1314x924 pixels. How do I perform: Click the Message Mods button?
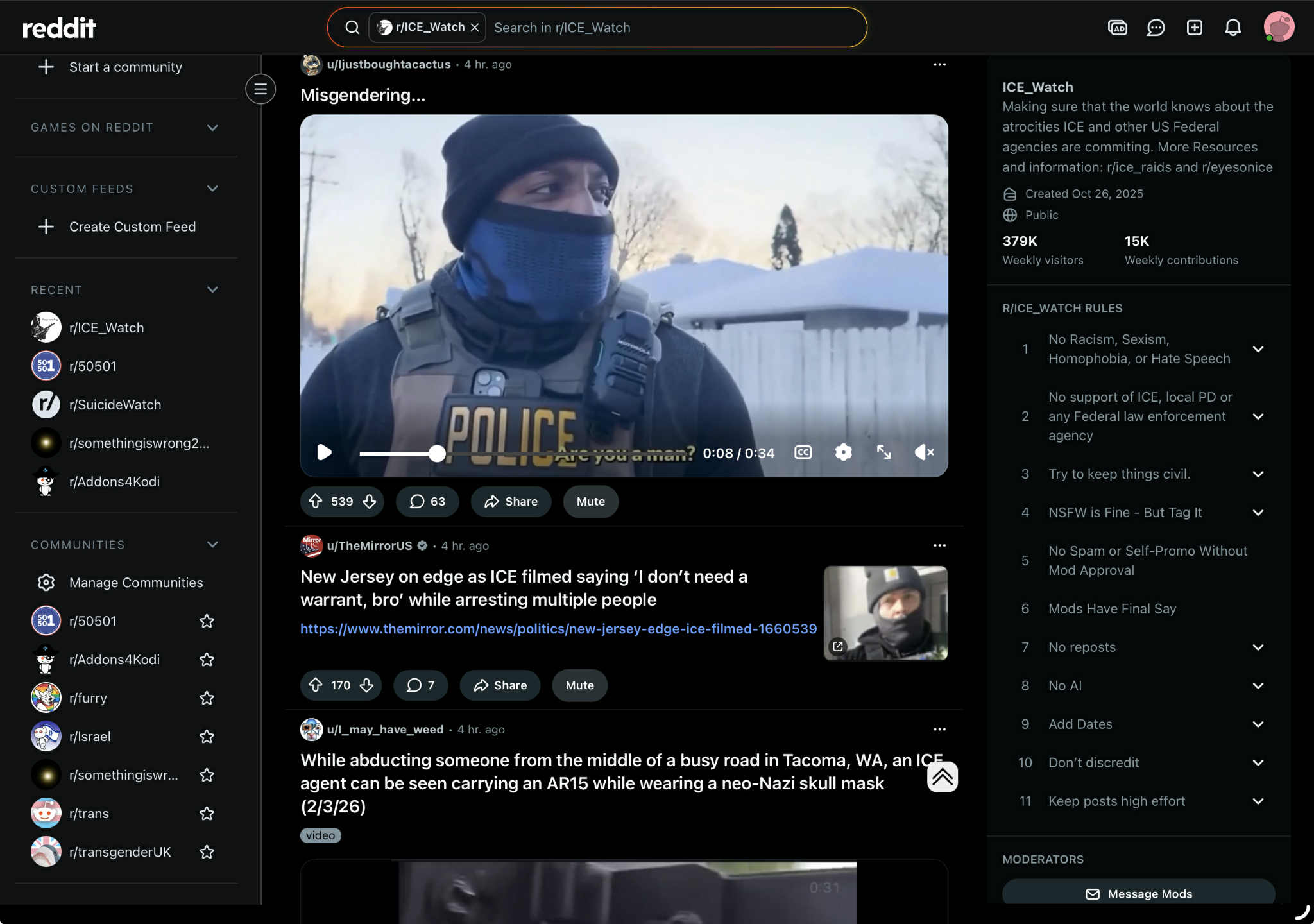pyautogui.click(x=1138, y=893)
